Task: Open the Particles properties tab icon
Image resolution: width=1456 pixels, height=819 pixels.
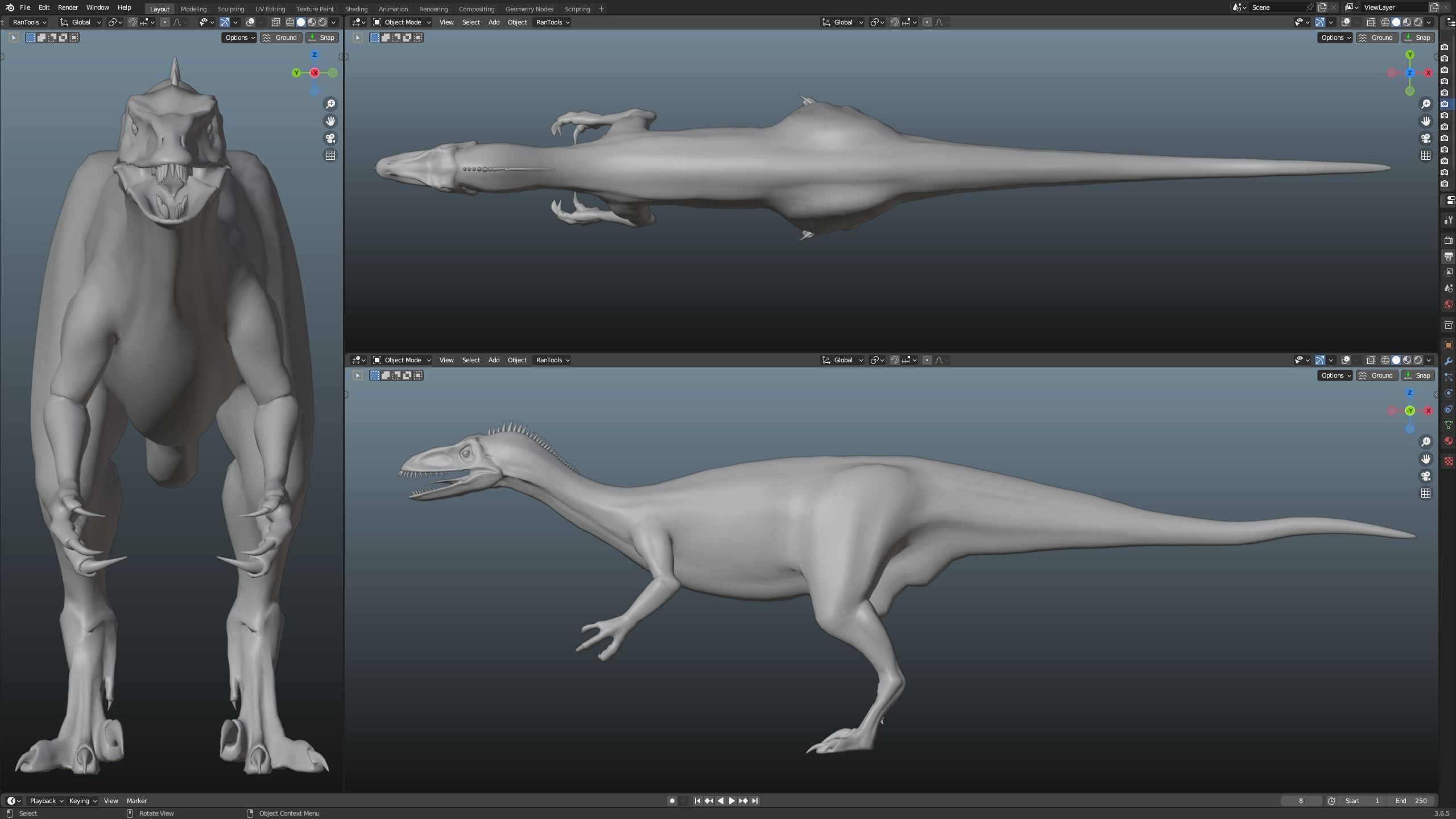Action: pyautogui.click(x=1449, y=377)
